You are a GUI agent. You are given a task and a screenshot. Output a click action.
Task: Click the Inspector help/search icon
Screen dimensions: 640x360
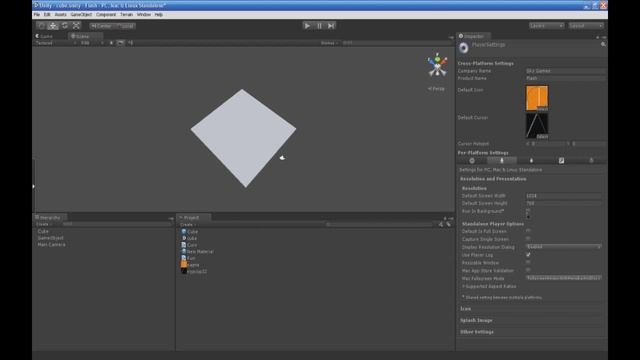(x=603, y=44)
